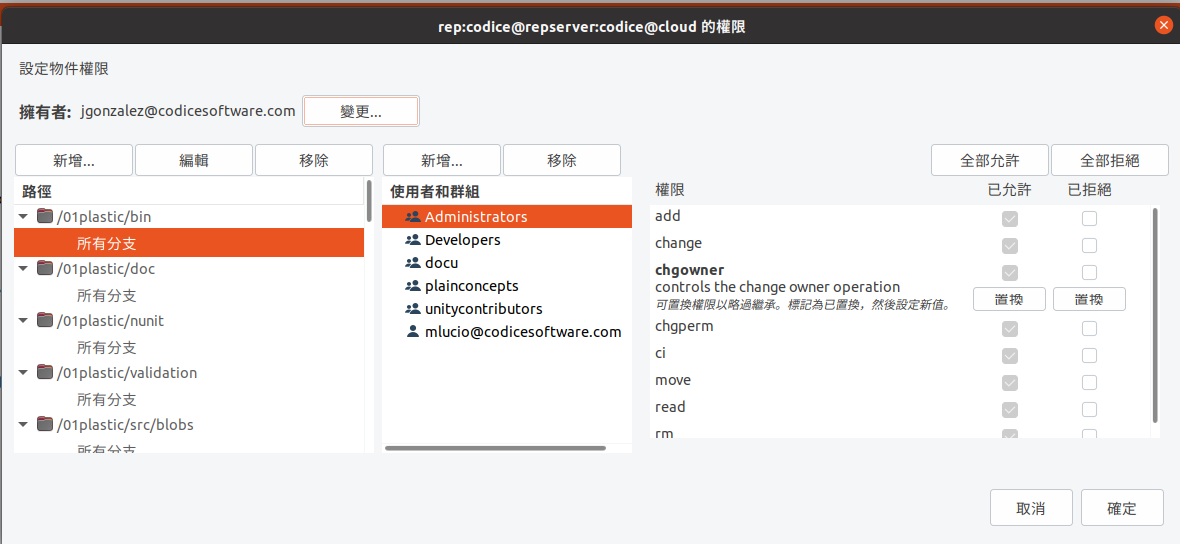Screen dimensions: 1180x544
Task: Select the move permission row
Action: tap(900, 383)
